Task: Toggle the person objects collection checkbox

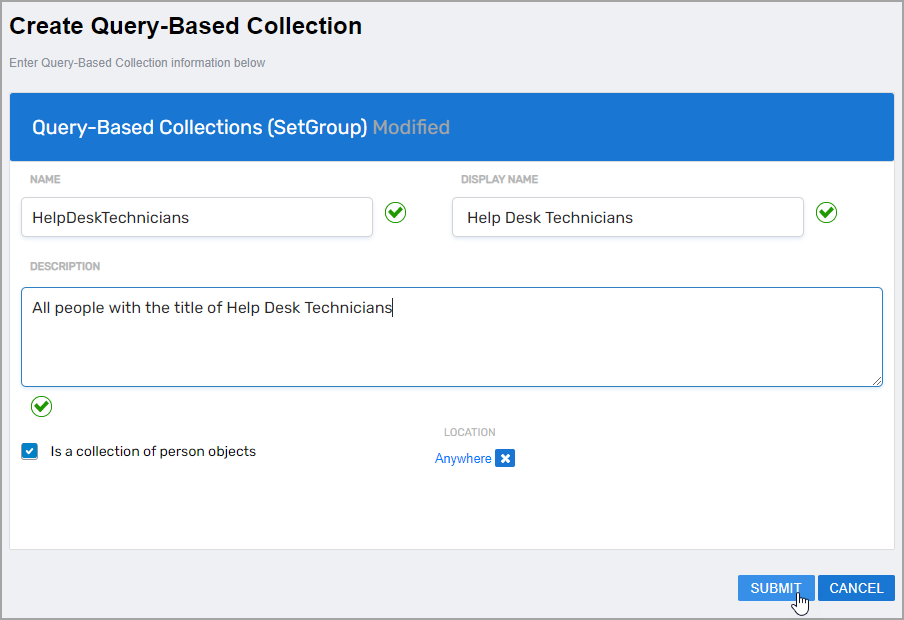Action: pyautogui.click(x=30, y=451)
